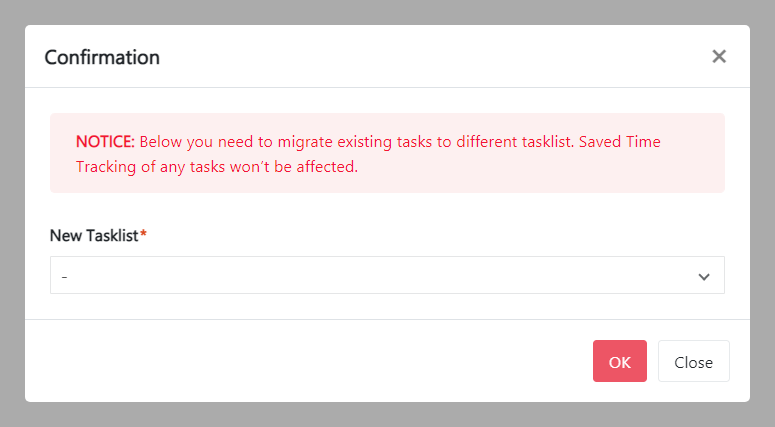The image size is (775, 427).
Task: Click the "Confirmation" dialog title
Action: [102, 57]
